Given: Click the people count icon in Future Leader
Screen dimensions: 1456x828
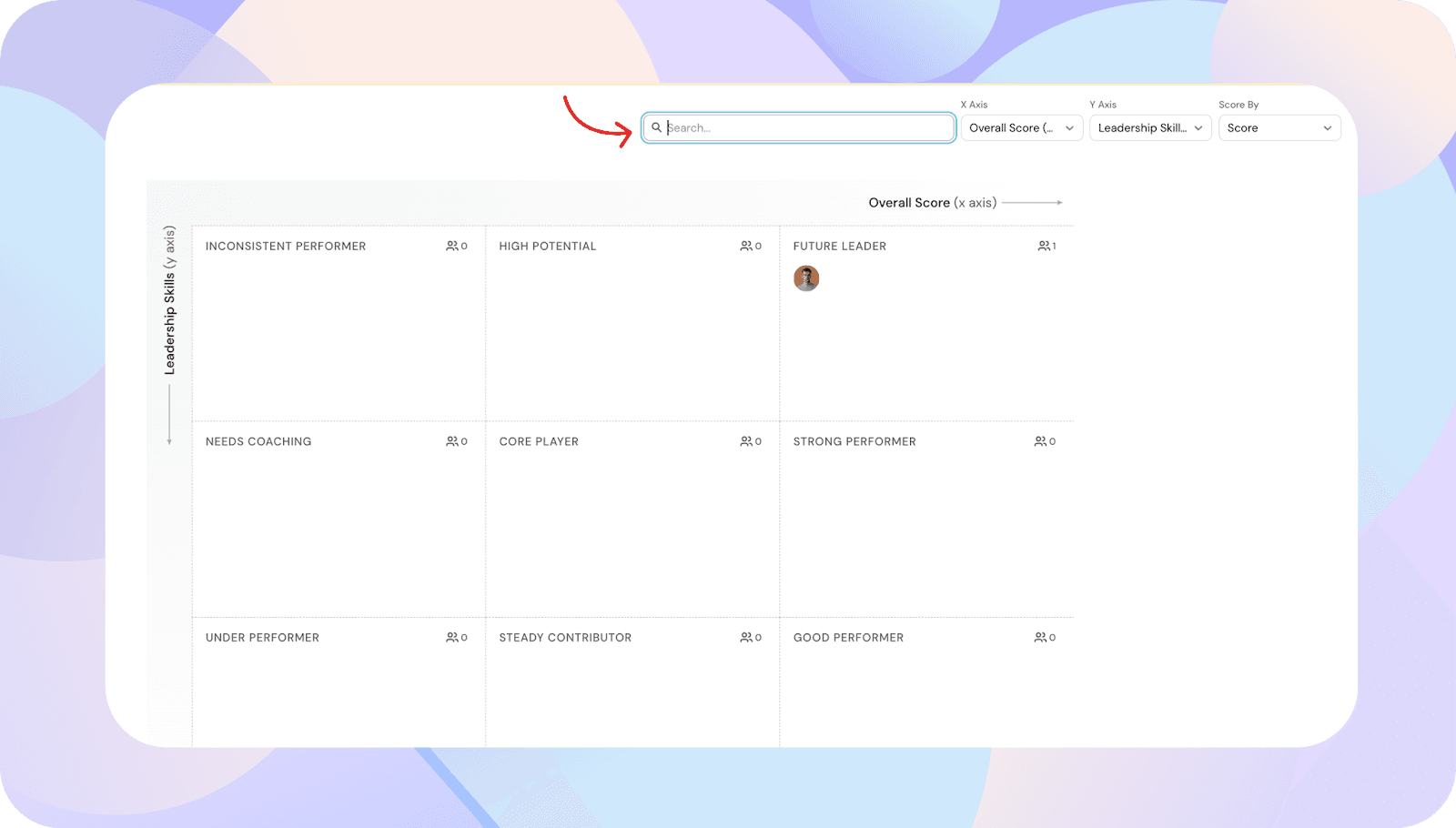Looking at the screenshot, I should pyautogui.click(x=1043, y=247).
